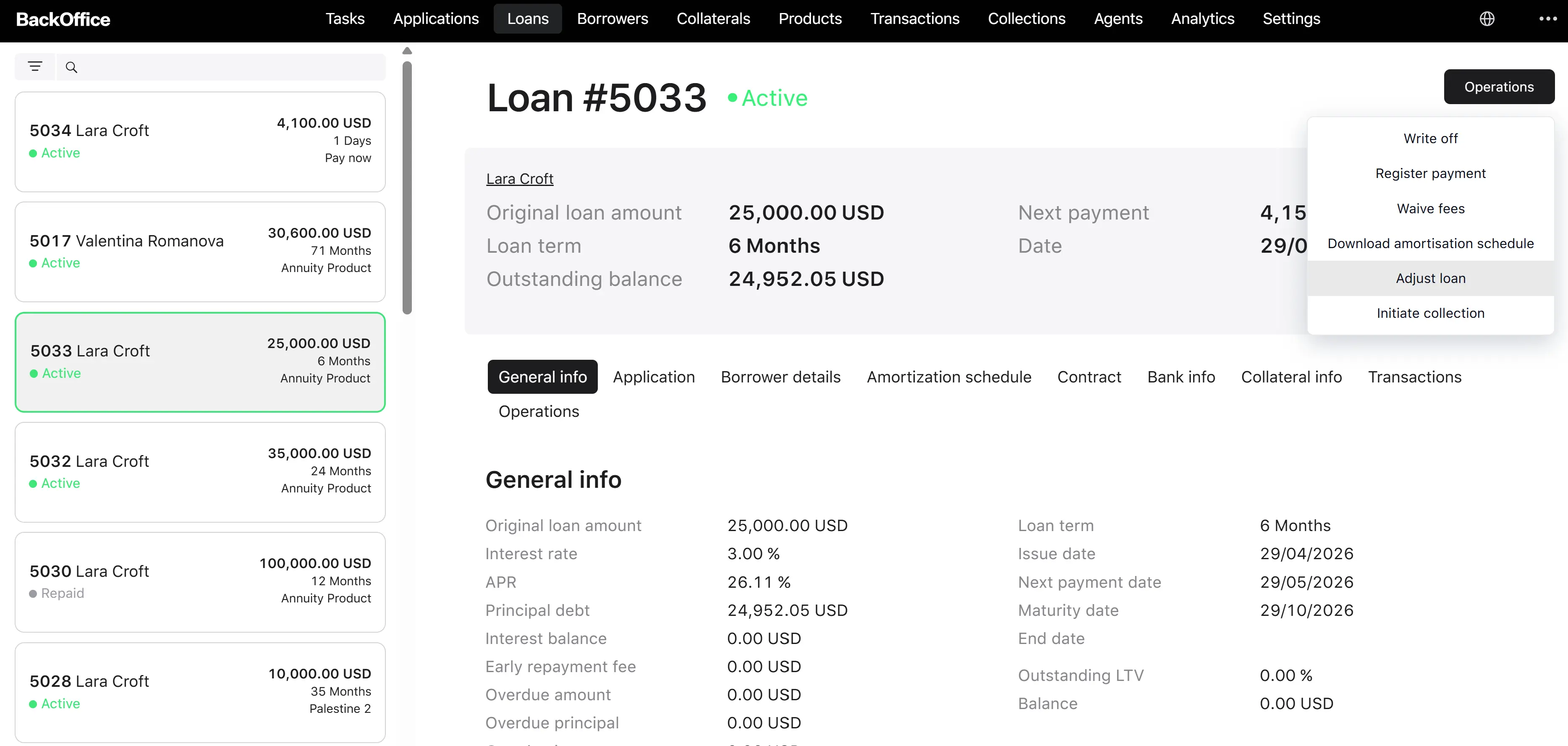Image resolution: width=1568 pixels, height=746 pixels.
Task: Open the Application tab
Action: (x=654, y=377)
